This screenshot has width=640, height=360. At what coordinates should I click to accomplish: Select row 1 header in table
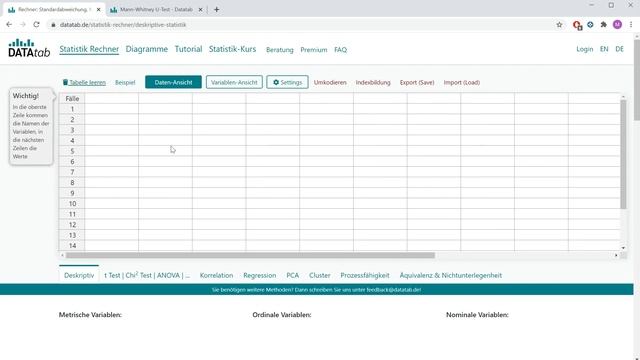pos(72,109)
